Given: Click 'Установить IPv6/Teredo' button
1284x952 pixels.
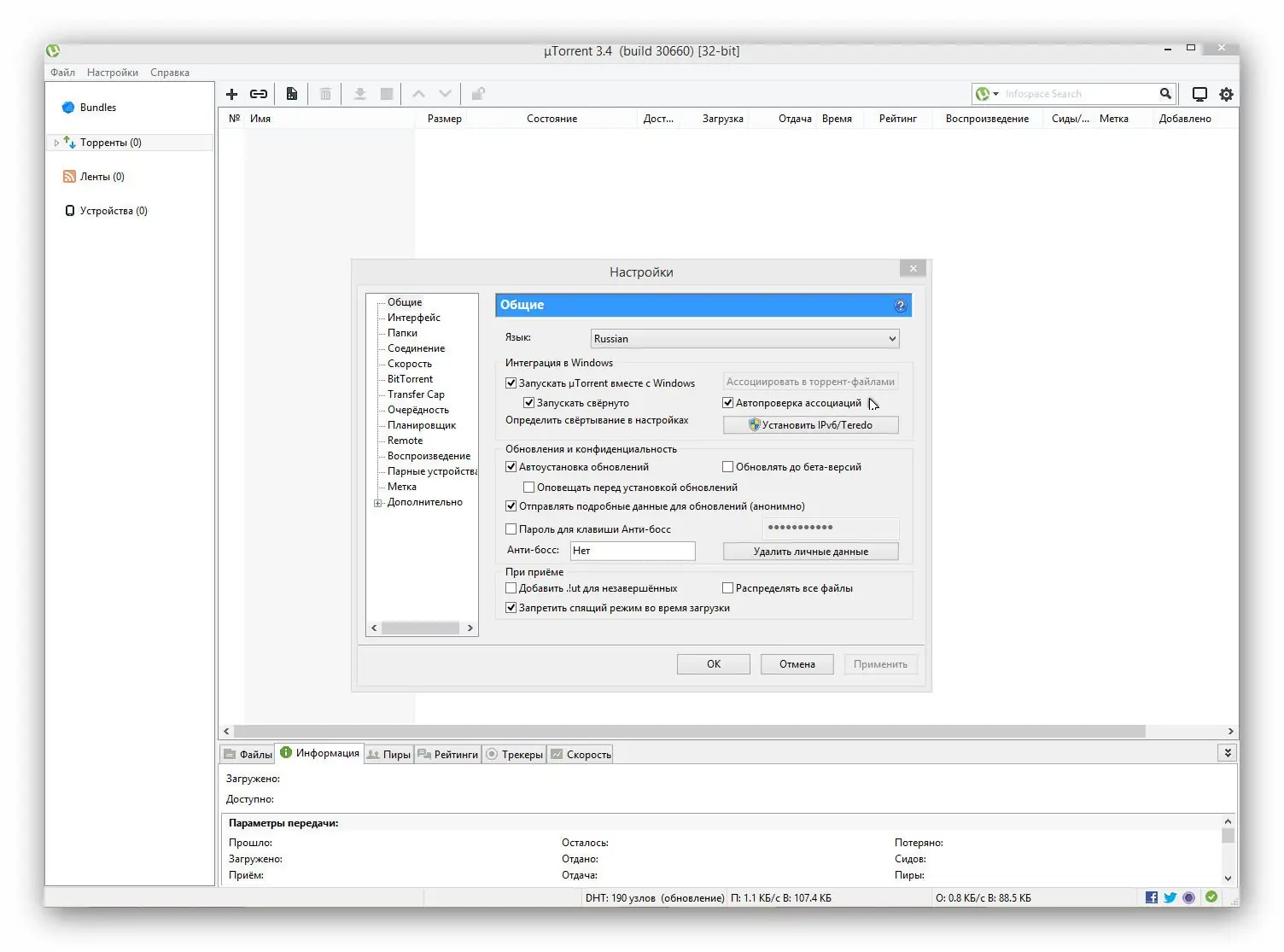Looking at the screenshot, I should tap(811, 425).
